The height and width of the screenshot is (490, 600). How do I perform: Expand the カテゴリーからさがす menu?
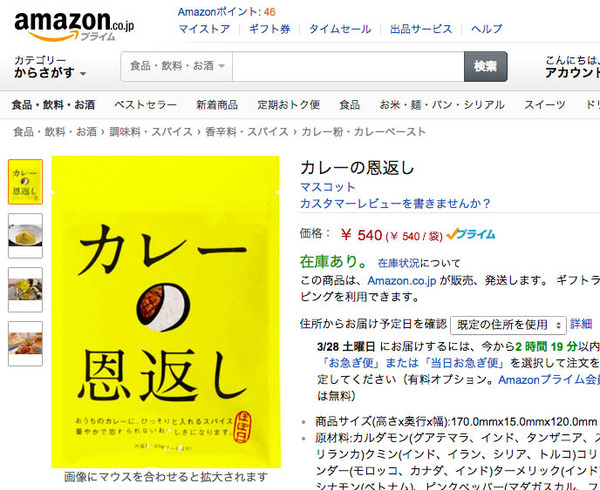(50, 67)
